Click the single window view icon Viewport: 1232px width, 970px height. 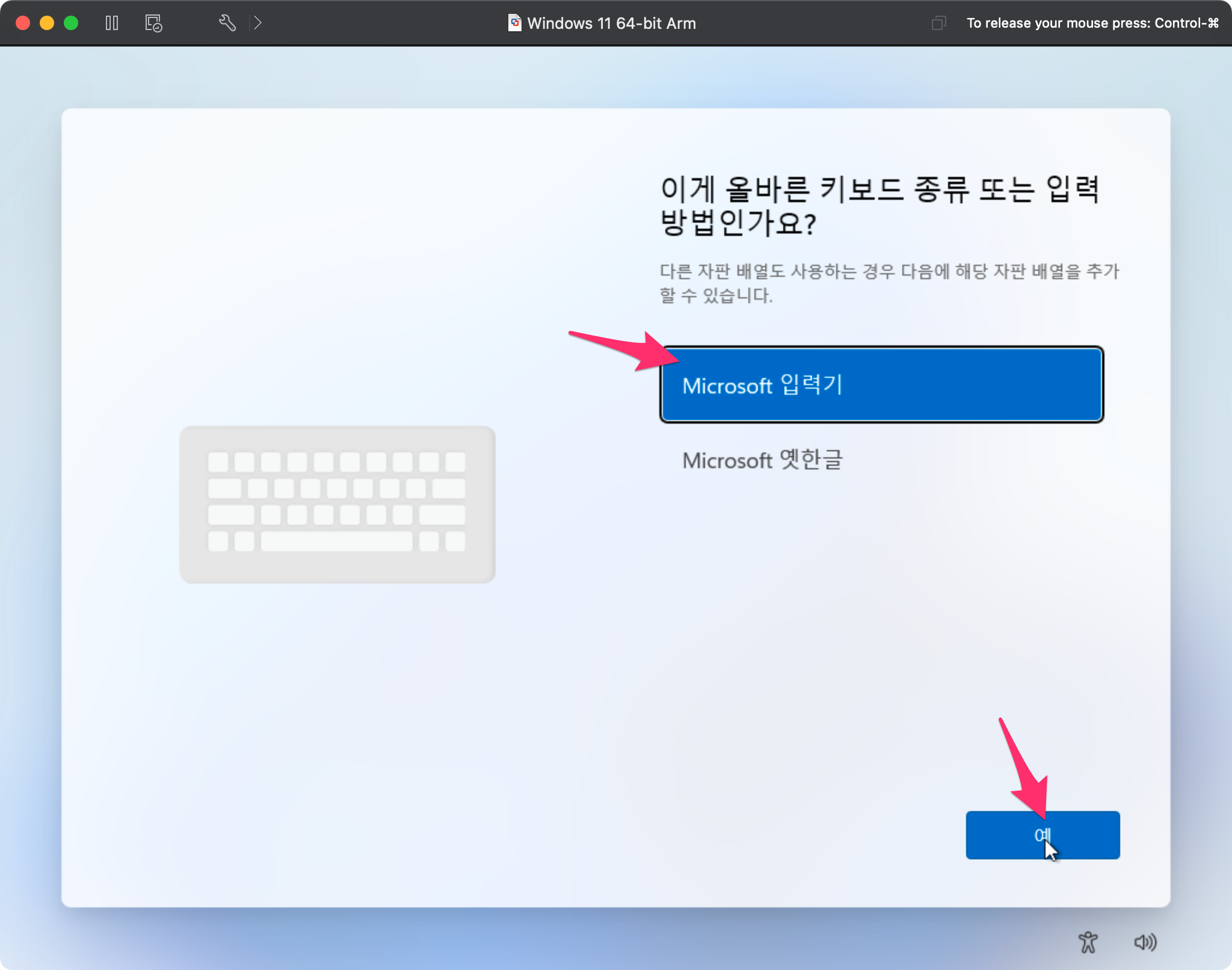point(938,23)
